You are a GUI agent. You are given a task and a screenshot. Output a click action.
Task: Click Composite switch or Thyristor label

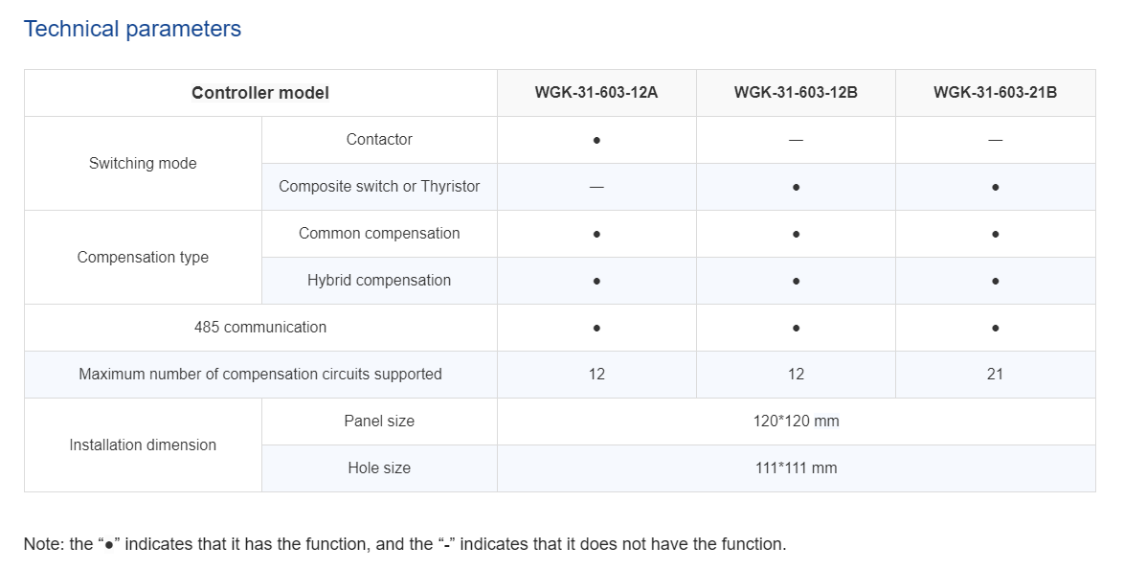tap(380, 186)
